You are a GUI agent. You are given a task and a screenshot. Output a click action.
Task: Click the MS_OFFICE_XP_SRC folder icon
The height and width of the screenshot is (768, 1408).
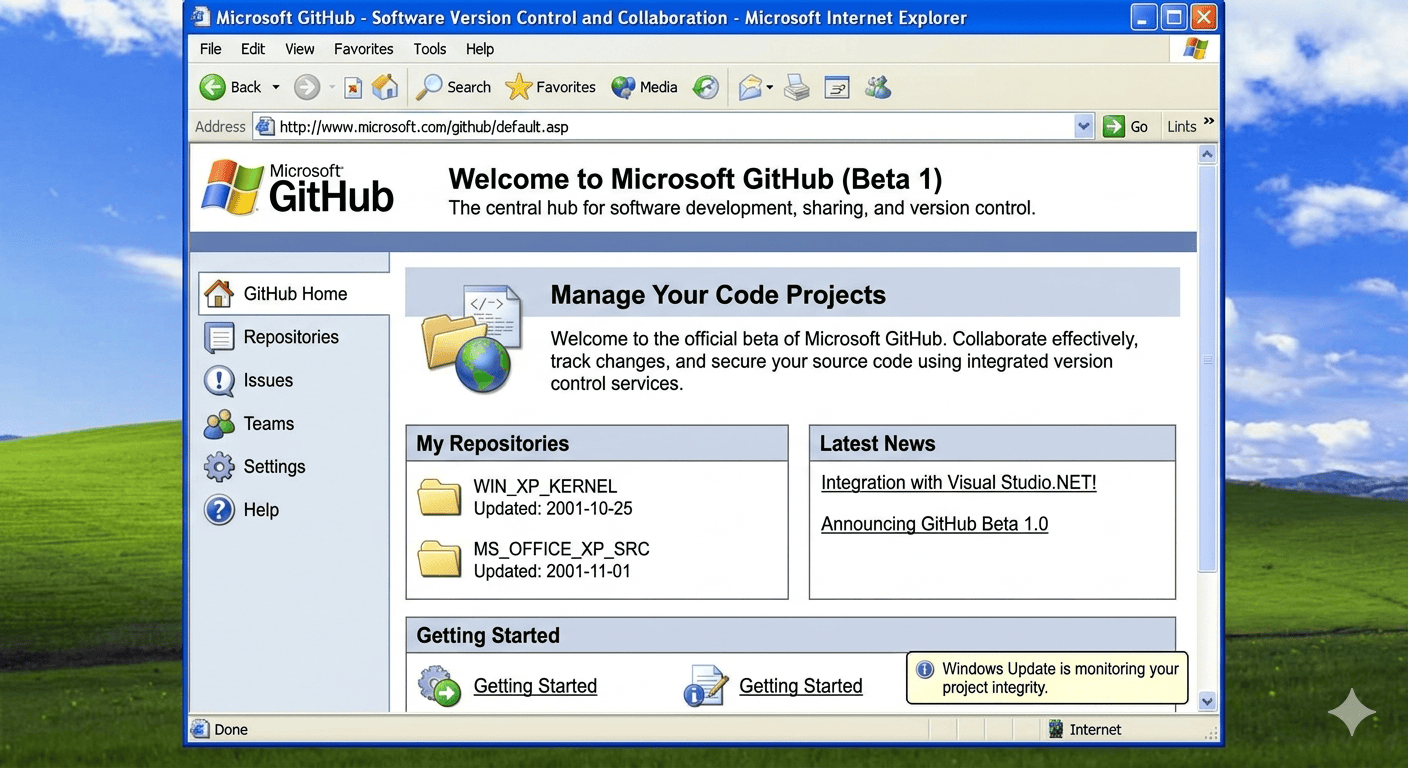point(439,559)
